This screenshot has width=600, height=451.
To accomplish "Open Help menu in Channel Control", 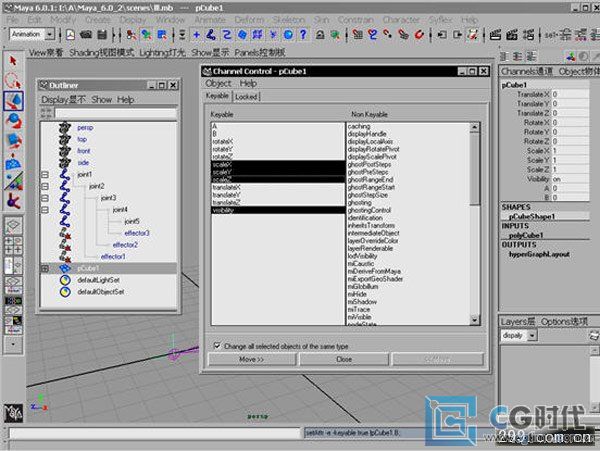I will pyautogui.click(x=248, y=83).
